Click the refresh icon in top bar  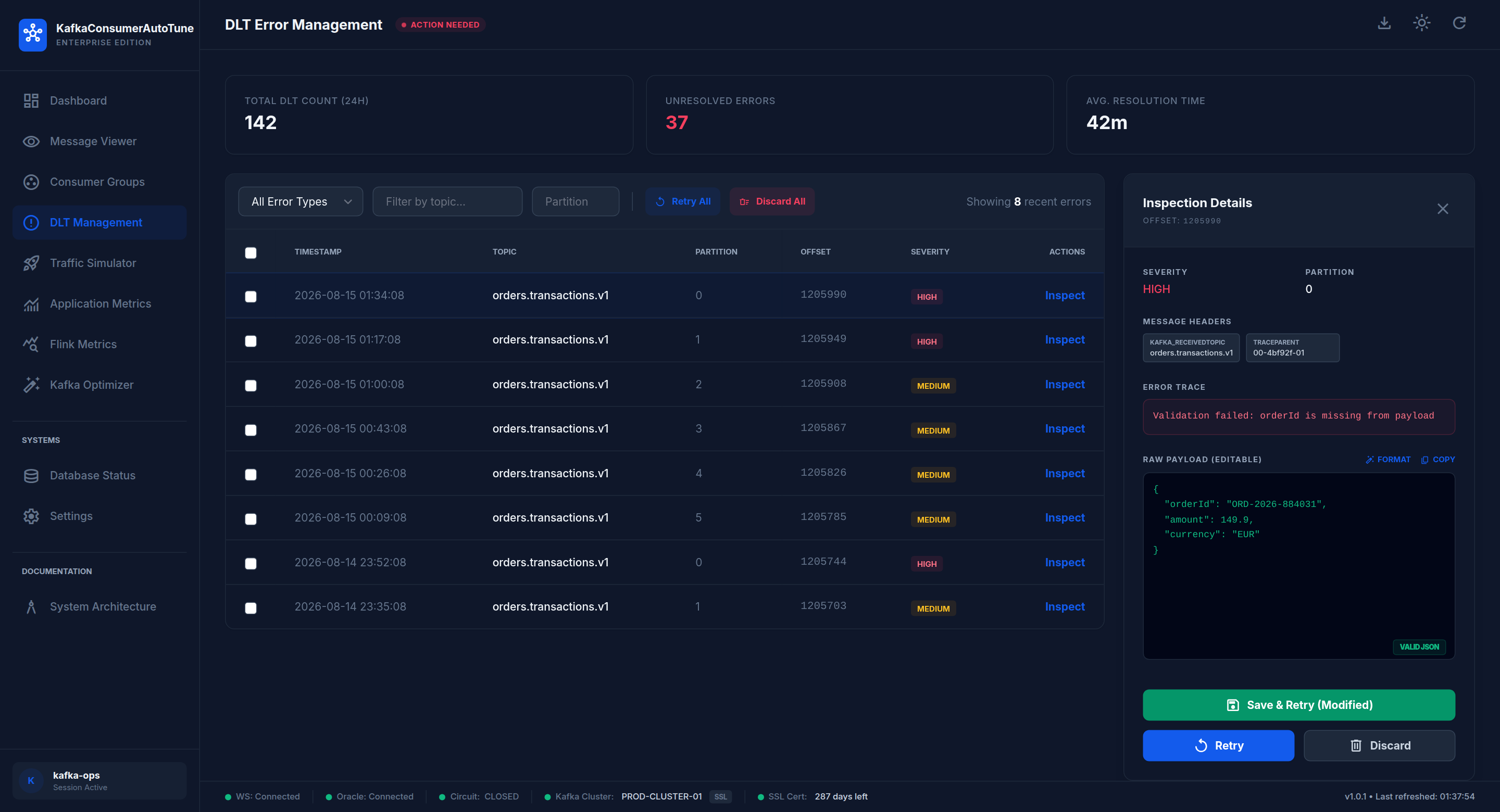click(x=1459, y=23)
